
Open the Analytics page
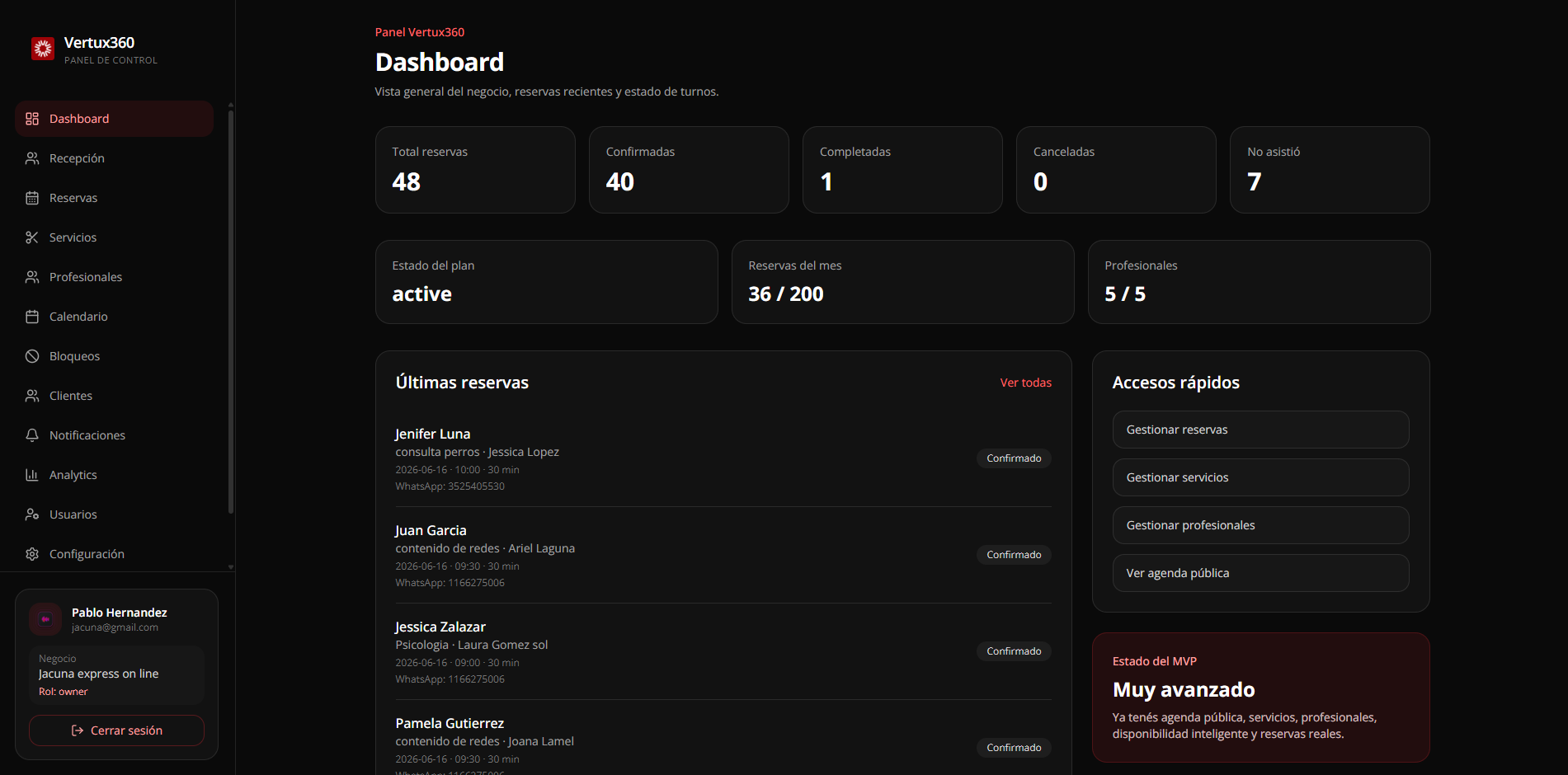tap(114, 475)
